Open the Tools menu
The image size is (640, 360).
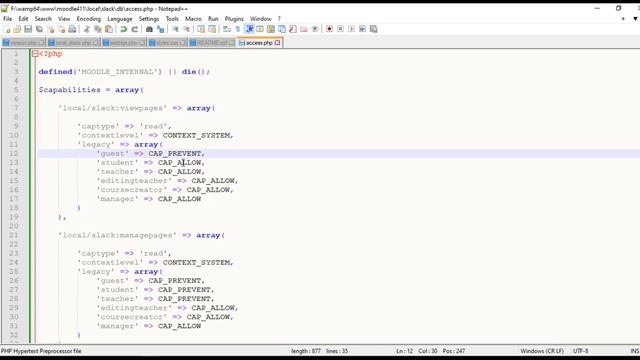[x=172, y=19]
